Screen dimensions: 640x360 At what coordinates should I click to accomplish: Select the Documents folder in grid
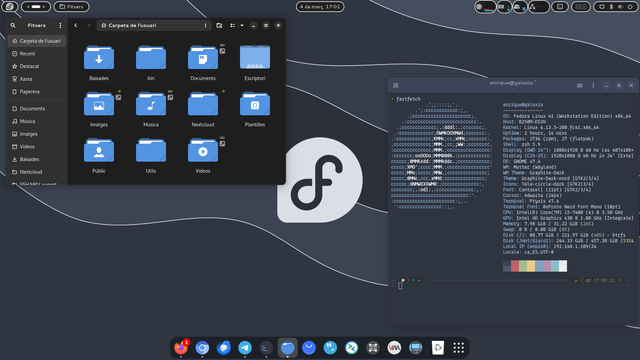click(203, 58)
